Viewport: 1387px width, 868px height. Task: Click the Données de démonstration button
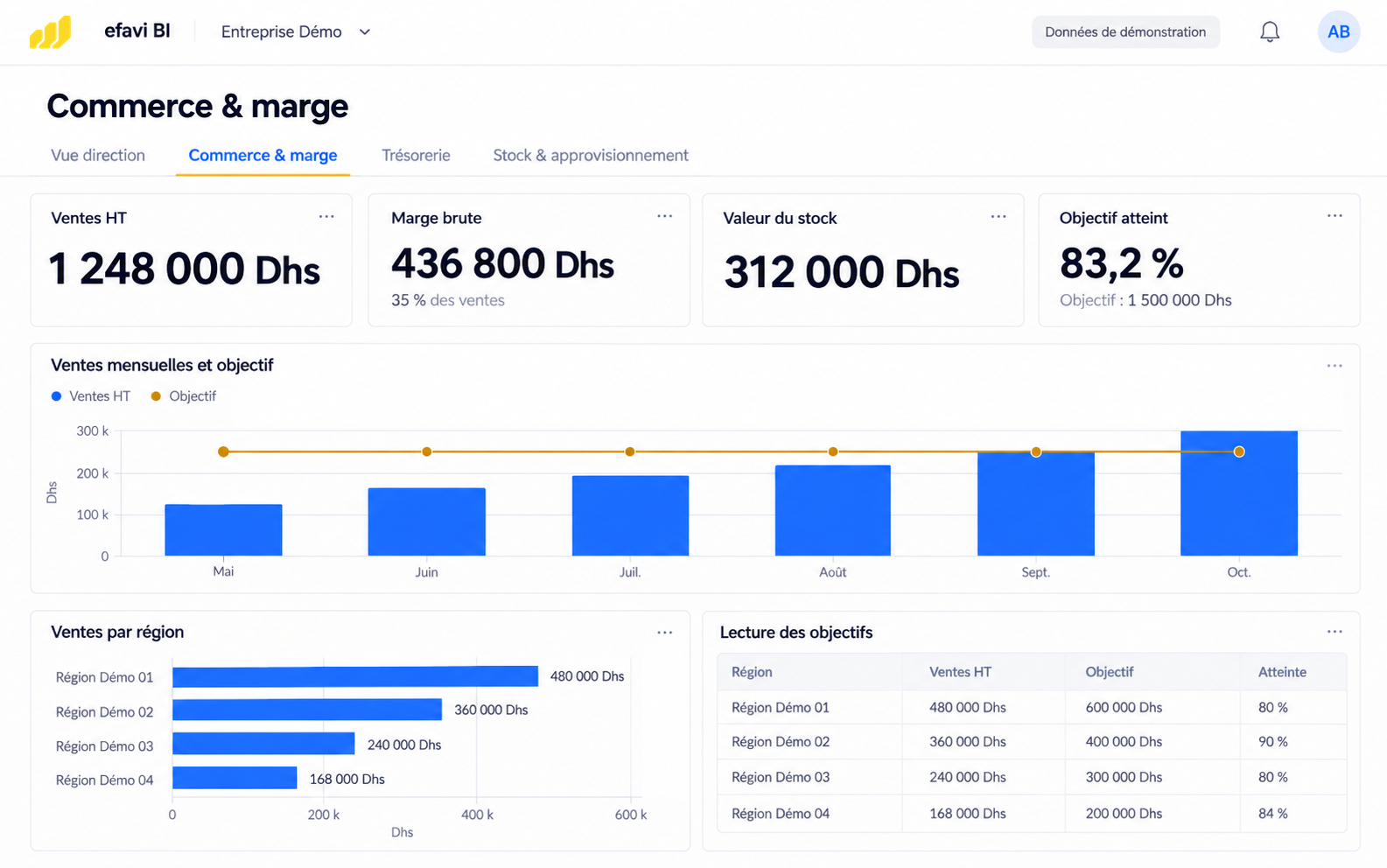pyautogui.click(x=1125, y=32)
